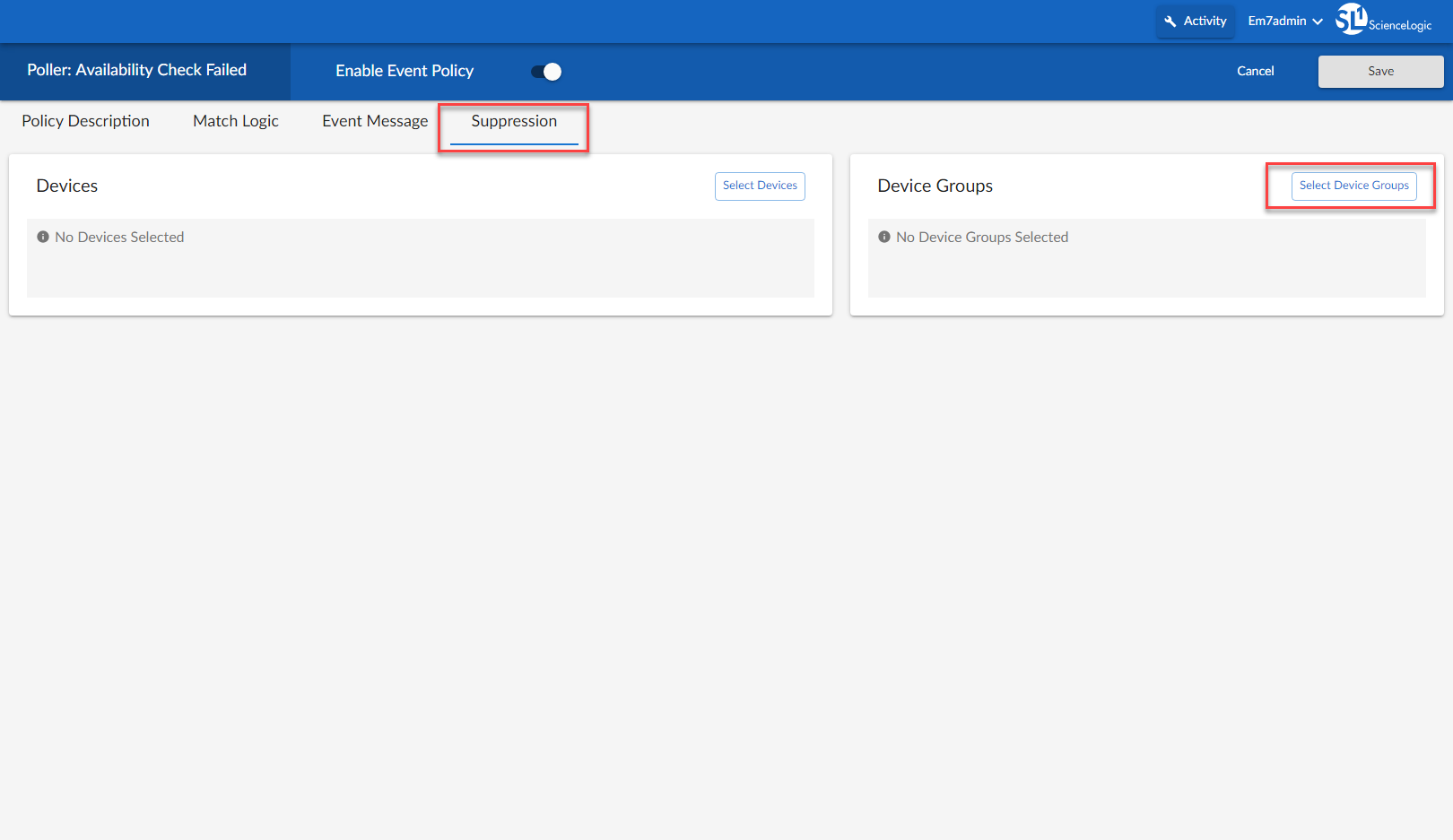Viewport: 1453px width, 840px height.
Task: Click the wrench icon beside Activity
Action: (x=1170, y=22)
